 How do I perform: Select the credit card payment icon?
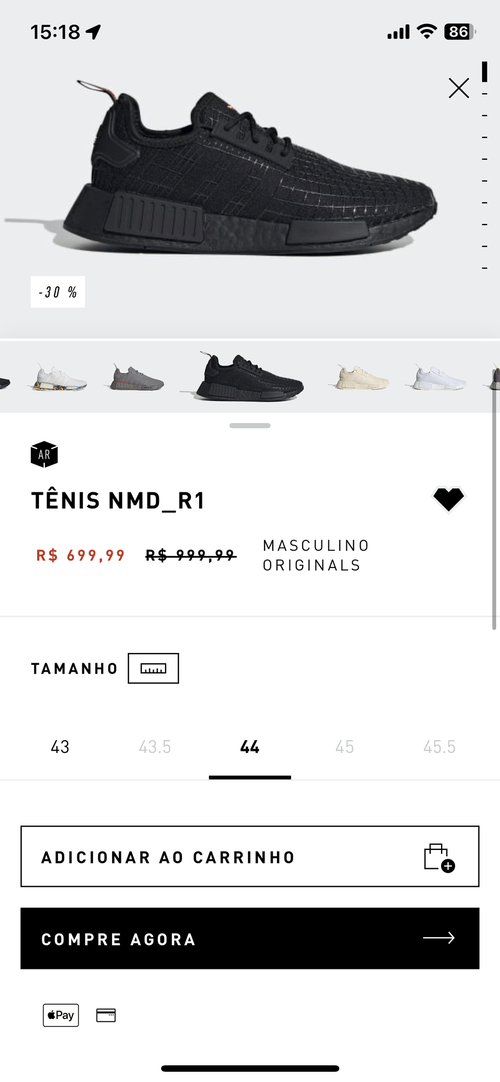(x=106, y=1015)
